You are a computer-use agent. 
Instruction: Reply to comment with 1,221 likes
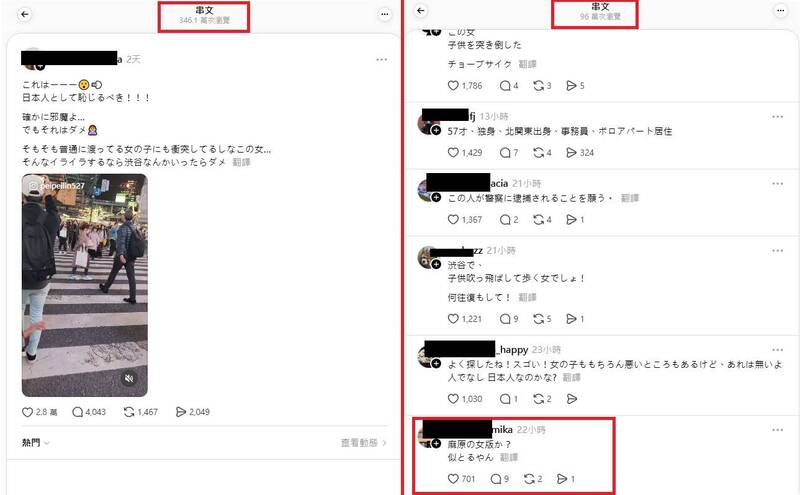tap(509, 319)
